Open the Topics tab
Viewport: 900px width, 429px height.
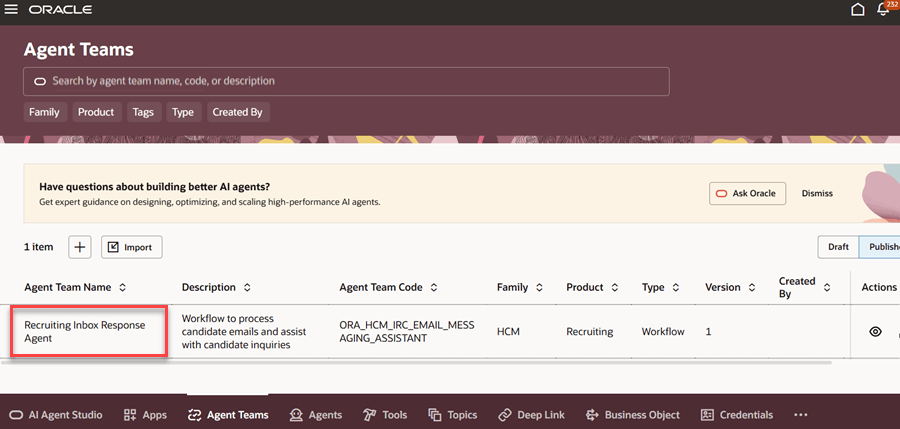(452, 415)
